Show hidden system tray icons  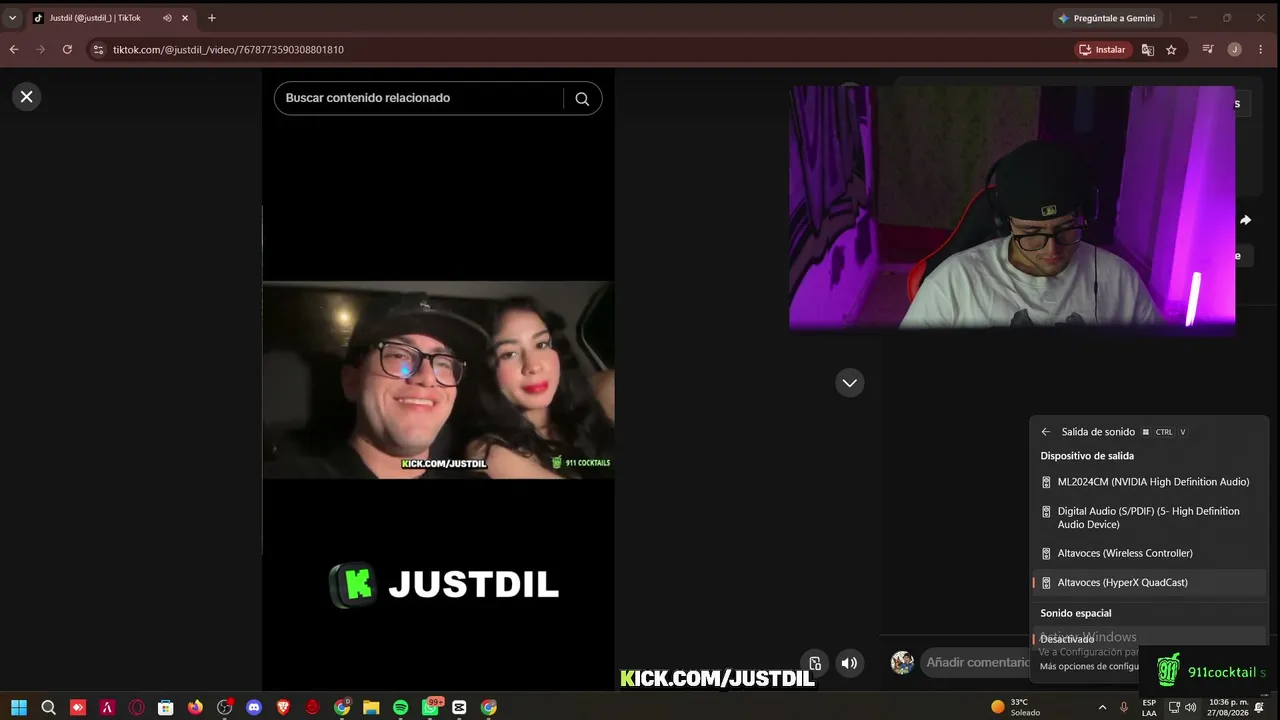point(1102,707)
